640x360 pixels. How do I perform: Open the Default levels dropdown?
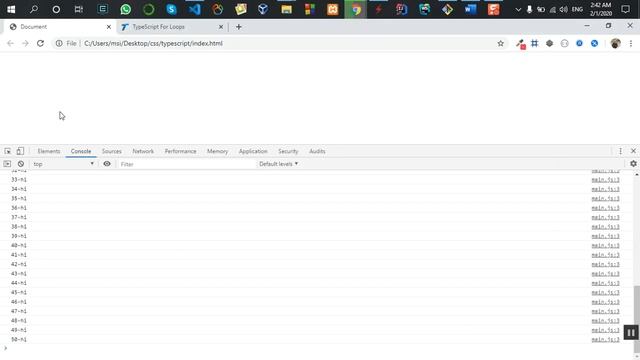click(278, 164)
